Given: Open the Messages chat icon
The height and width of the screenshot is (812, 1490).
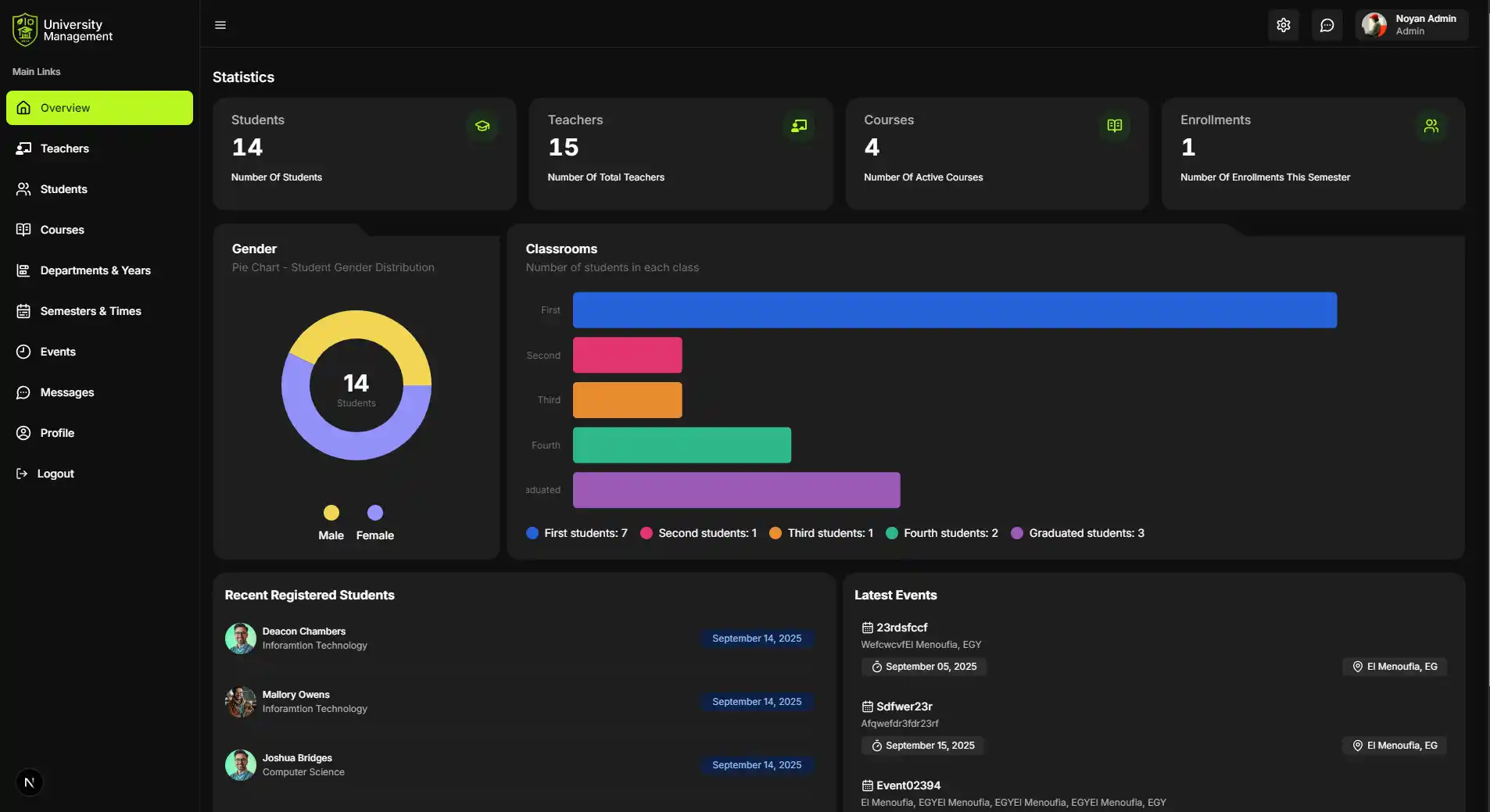Looking at the screenshot, I should coord(23,392).
